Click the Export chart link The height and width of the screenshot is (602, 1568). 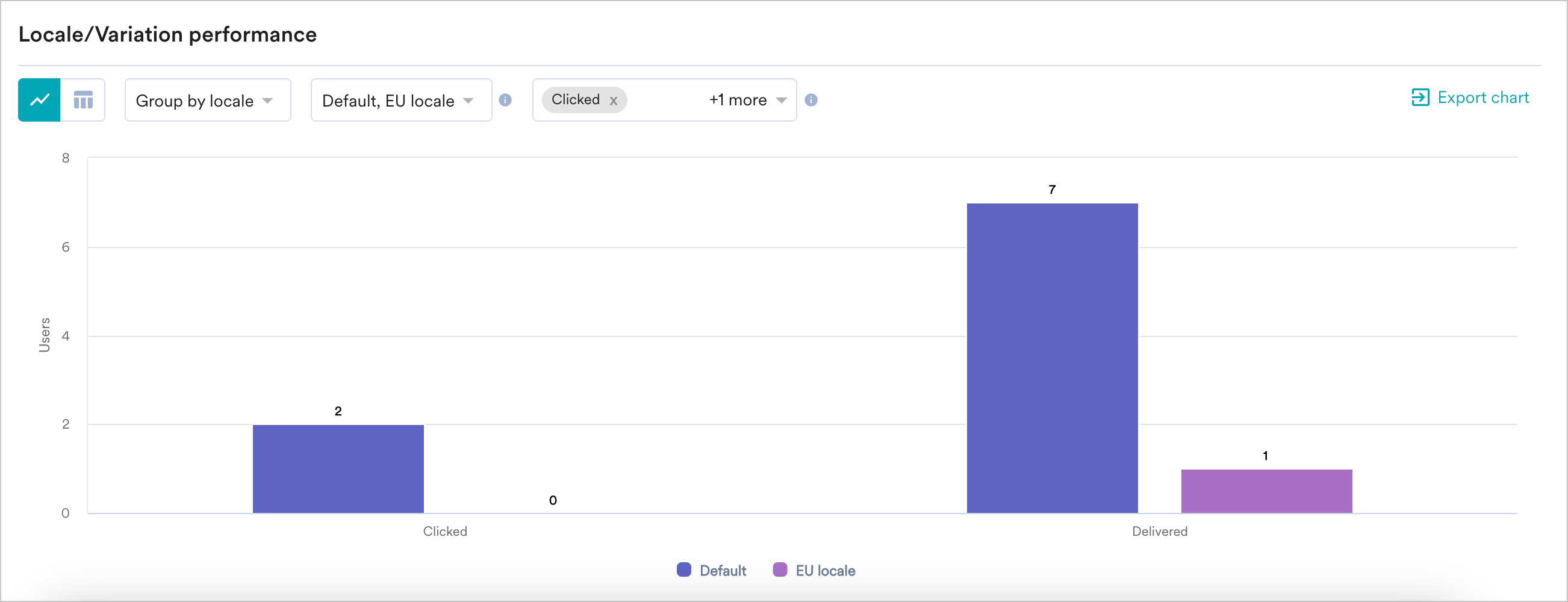(1482, 98)
